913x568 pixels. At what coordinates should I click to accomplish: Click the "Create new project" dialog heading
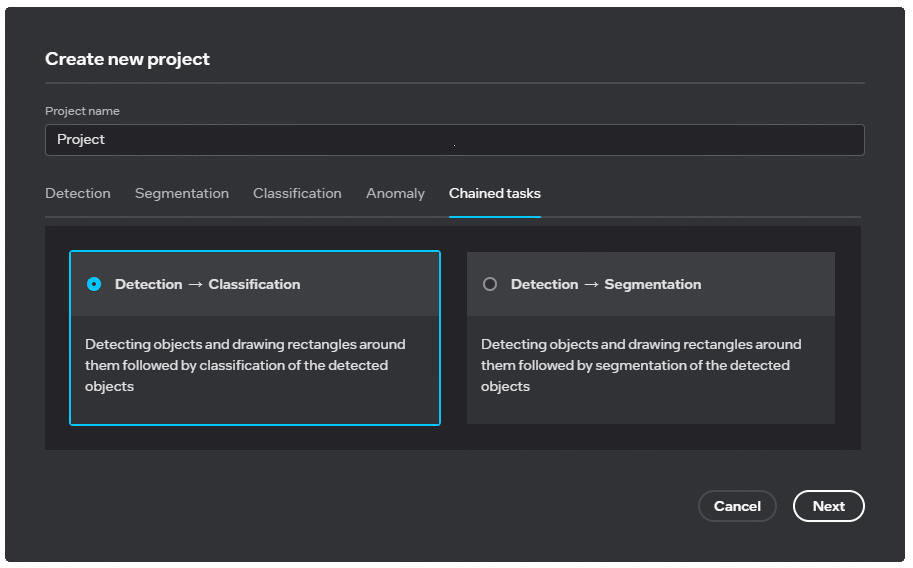(x=127, y=59)
